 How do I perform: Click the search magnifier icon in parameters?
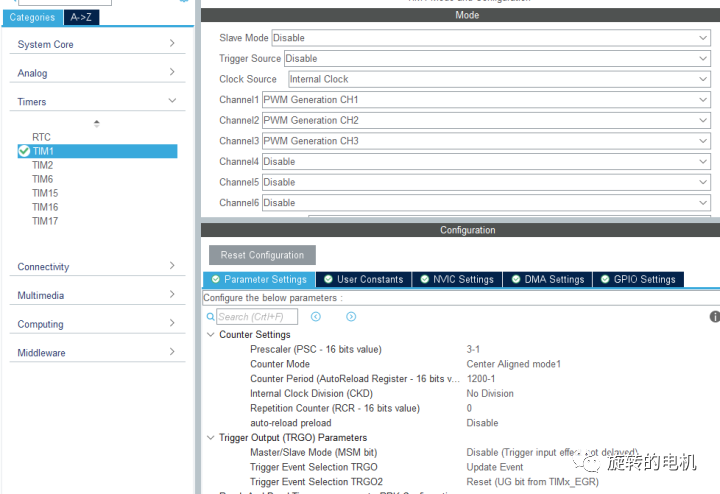coord(210,317)
